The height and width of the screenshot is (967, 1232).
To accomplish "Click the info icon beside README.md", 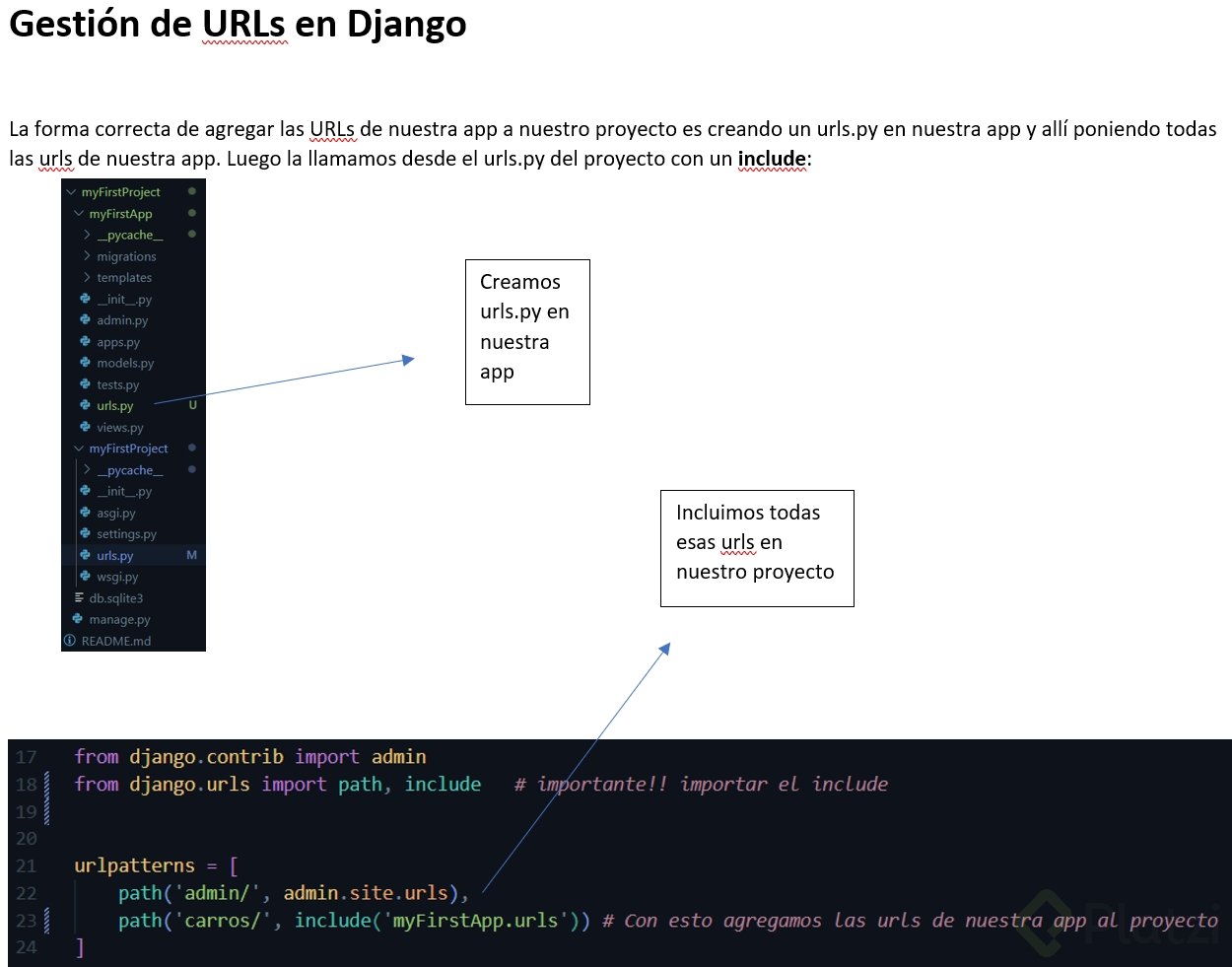I will coord(70,641).
